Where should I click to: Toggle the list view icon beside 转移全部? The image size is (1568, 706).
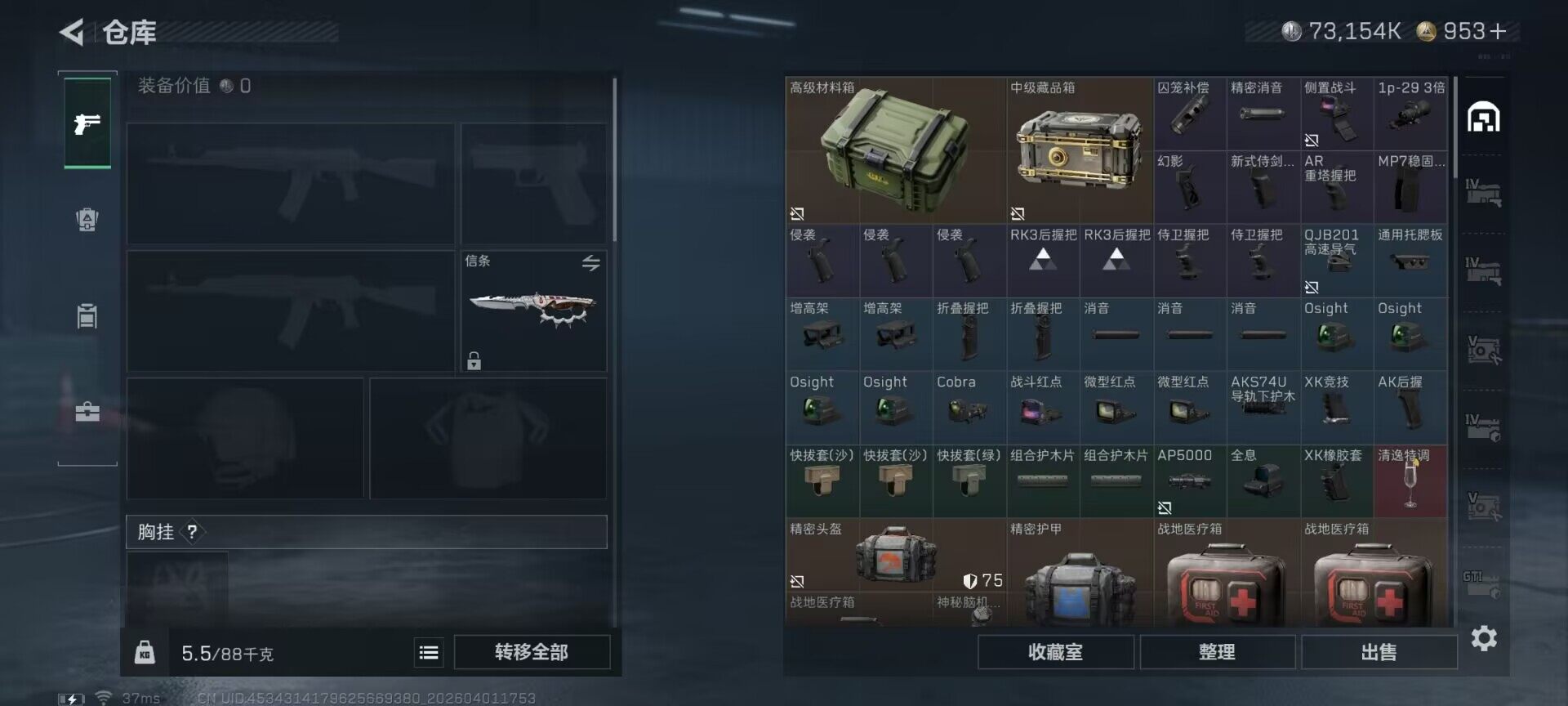[429, 652]
